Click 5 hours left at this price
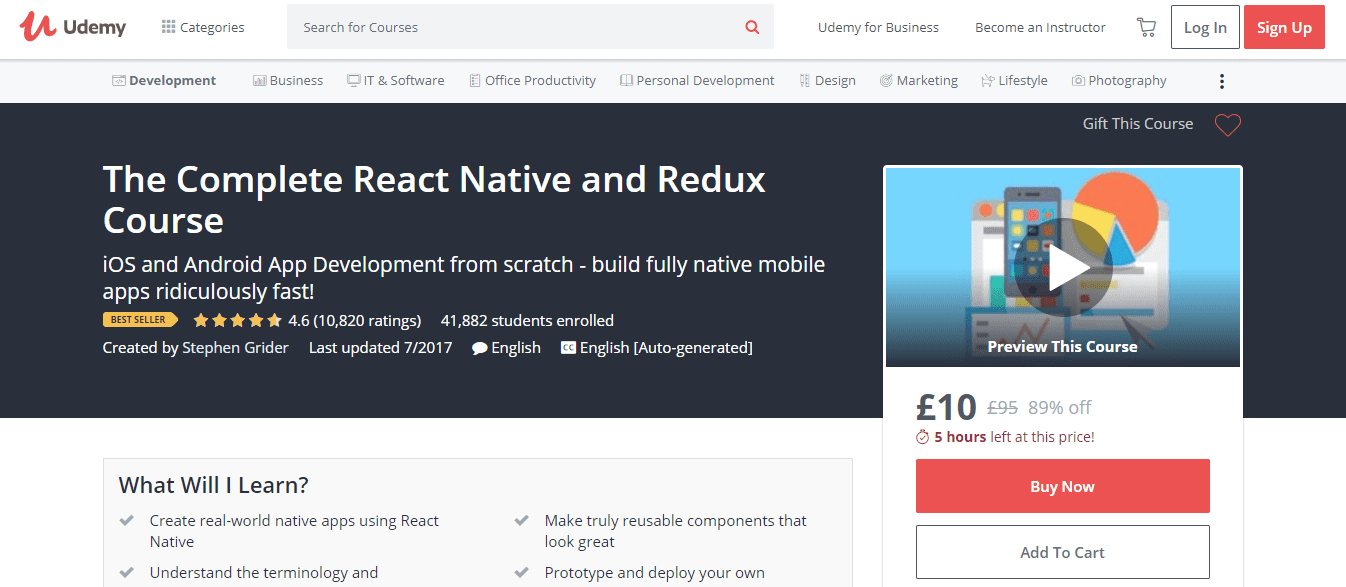The width and height of the screenshot is (1346, 587). pos(1014,437)
